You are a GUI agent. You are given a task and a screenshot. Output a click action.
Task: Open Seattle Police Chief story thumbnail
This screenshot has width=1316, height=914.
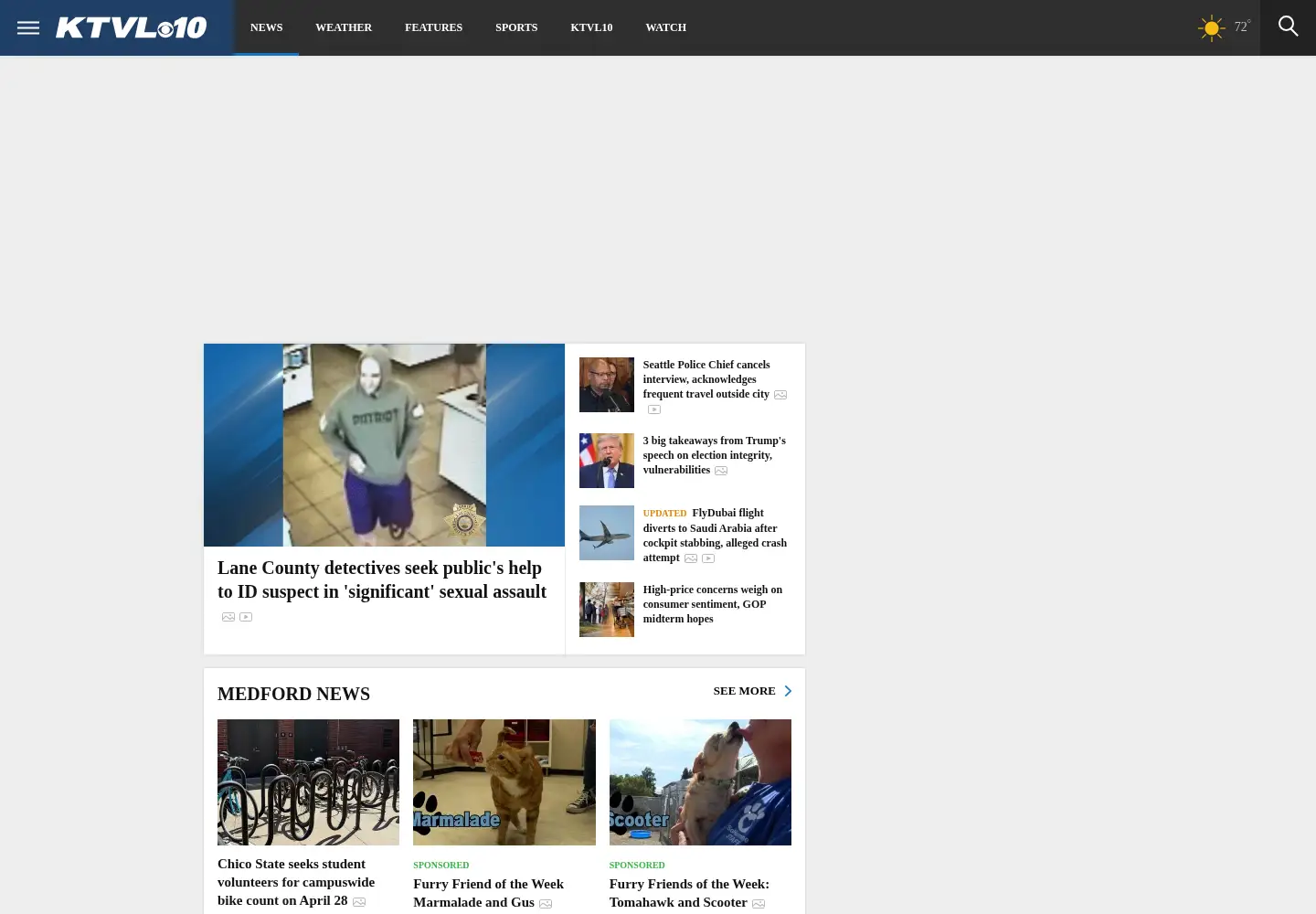click(x=607, y=385)
